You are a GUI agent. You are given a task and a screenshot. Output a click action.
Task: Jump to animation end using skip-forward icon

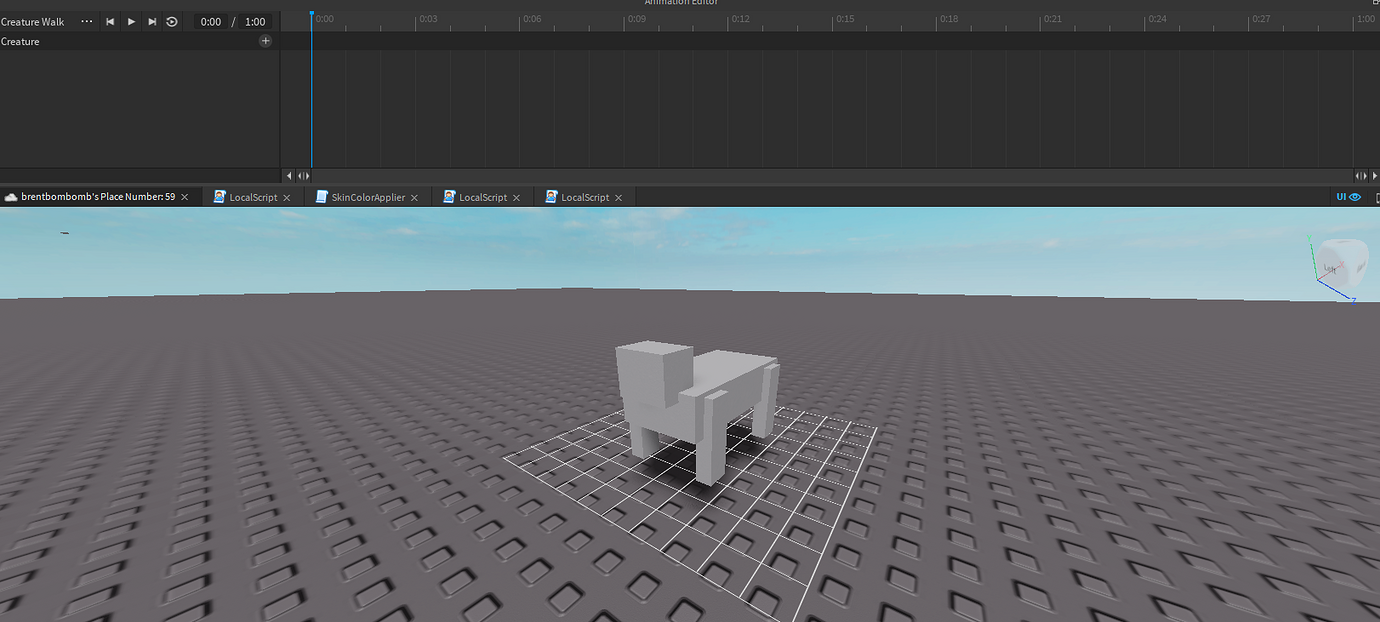click(x=152, y=21)
